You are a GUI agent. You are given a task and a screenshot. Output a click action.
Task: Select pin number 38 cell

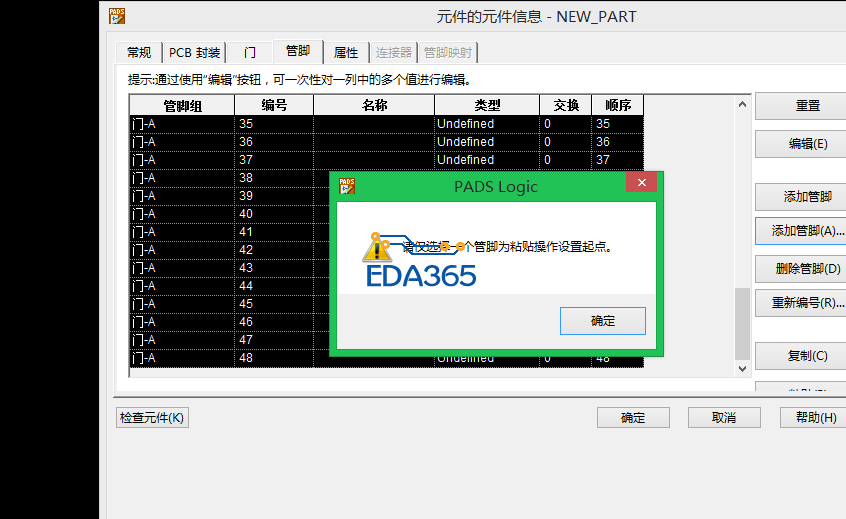274,178
